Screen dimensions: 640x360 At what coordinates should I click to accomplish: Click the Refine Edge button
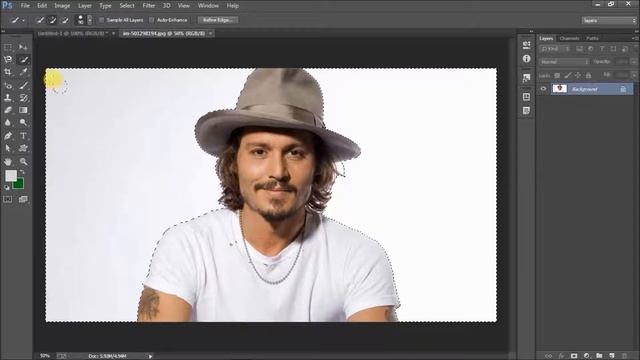click(218, 20)
